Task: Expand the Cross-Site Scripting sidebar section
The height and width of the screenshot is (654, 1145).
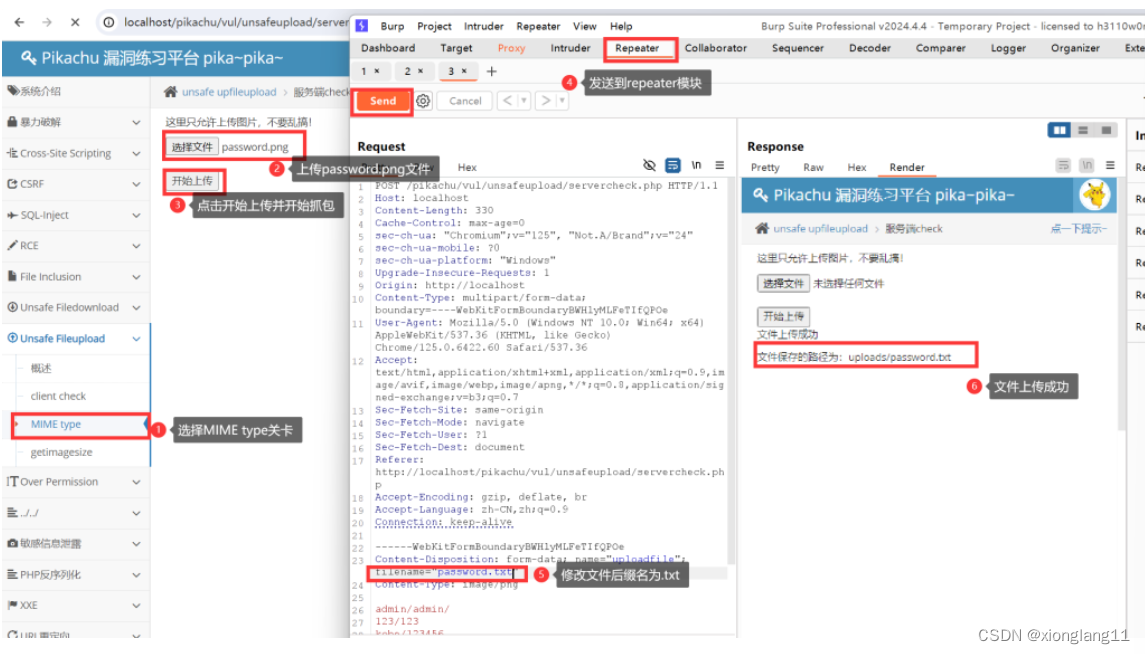Action: pos(76,153)
